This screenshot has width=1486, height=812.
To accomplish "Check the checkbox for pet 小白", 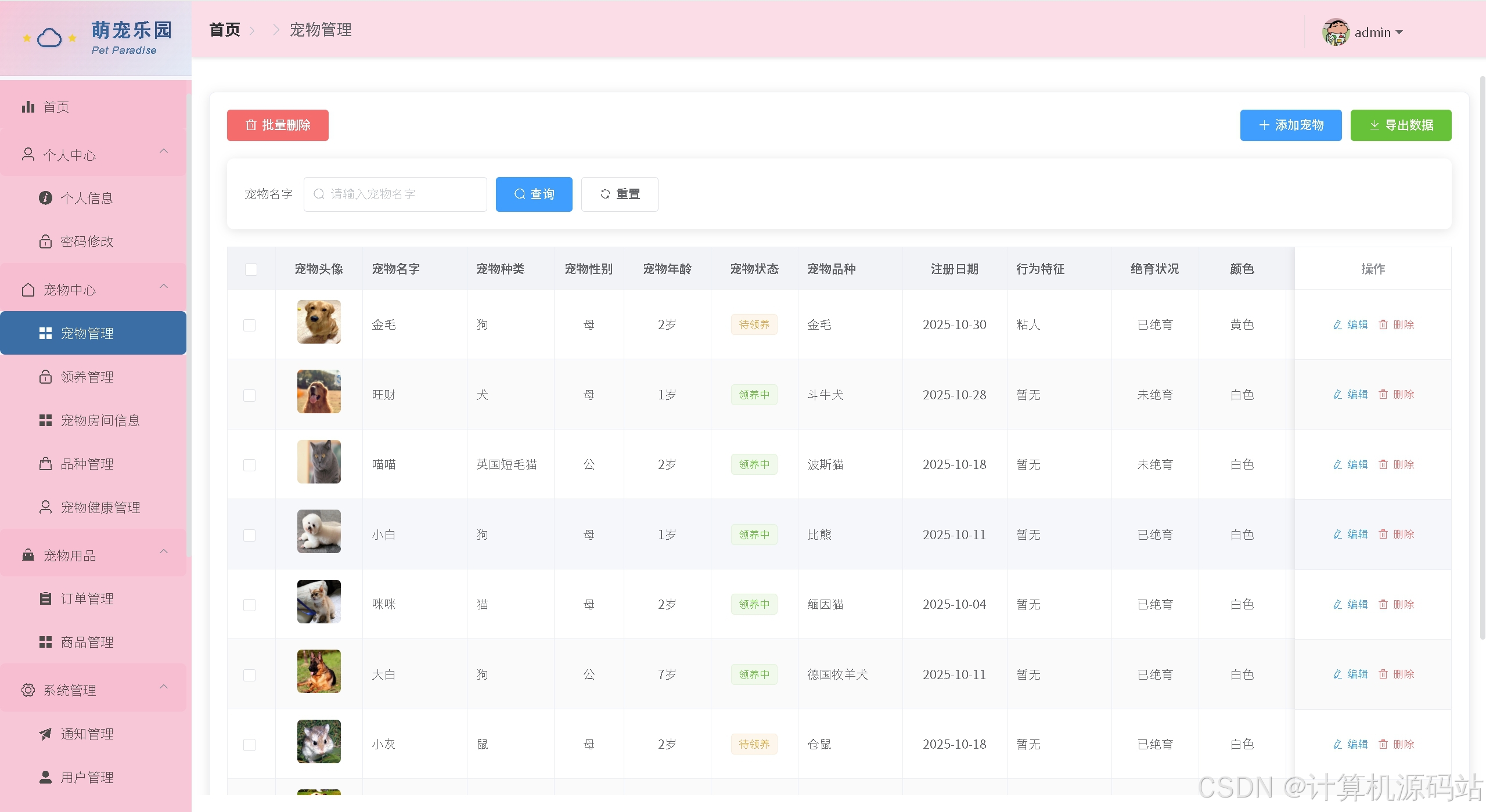I will click(x=249, y=535).
